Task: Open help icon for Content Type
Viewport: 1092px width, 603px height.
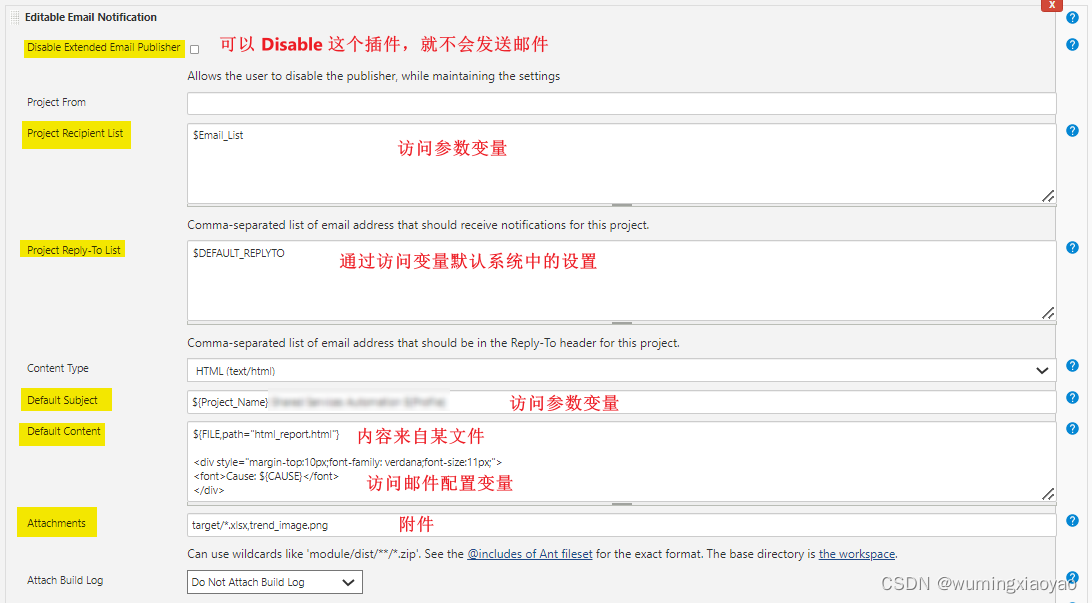Action: tap(1072, 366)
